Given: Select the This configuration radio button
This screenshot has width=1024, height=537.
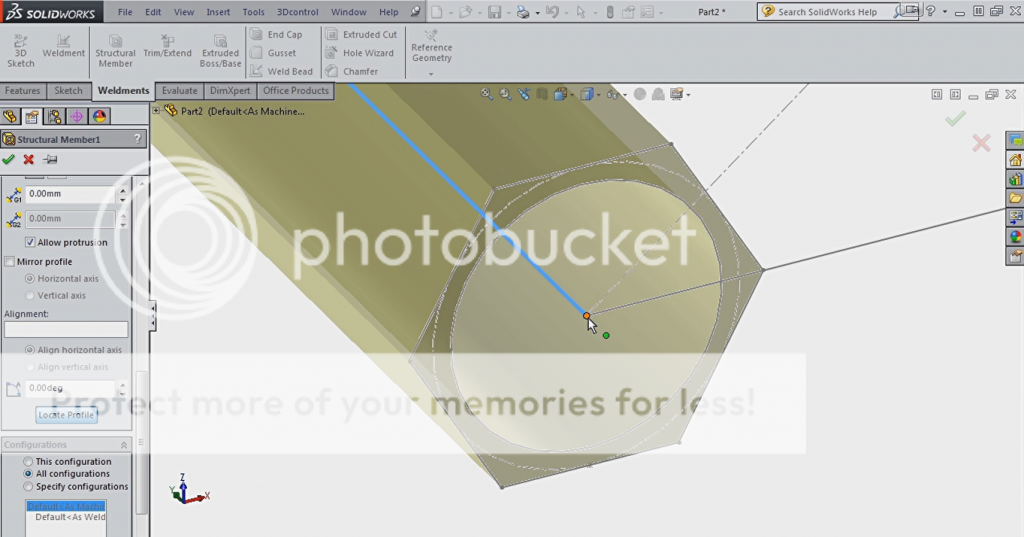Looking at the screenshot, I should pos(28,462).
